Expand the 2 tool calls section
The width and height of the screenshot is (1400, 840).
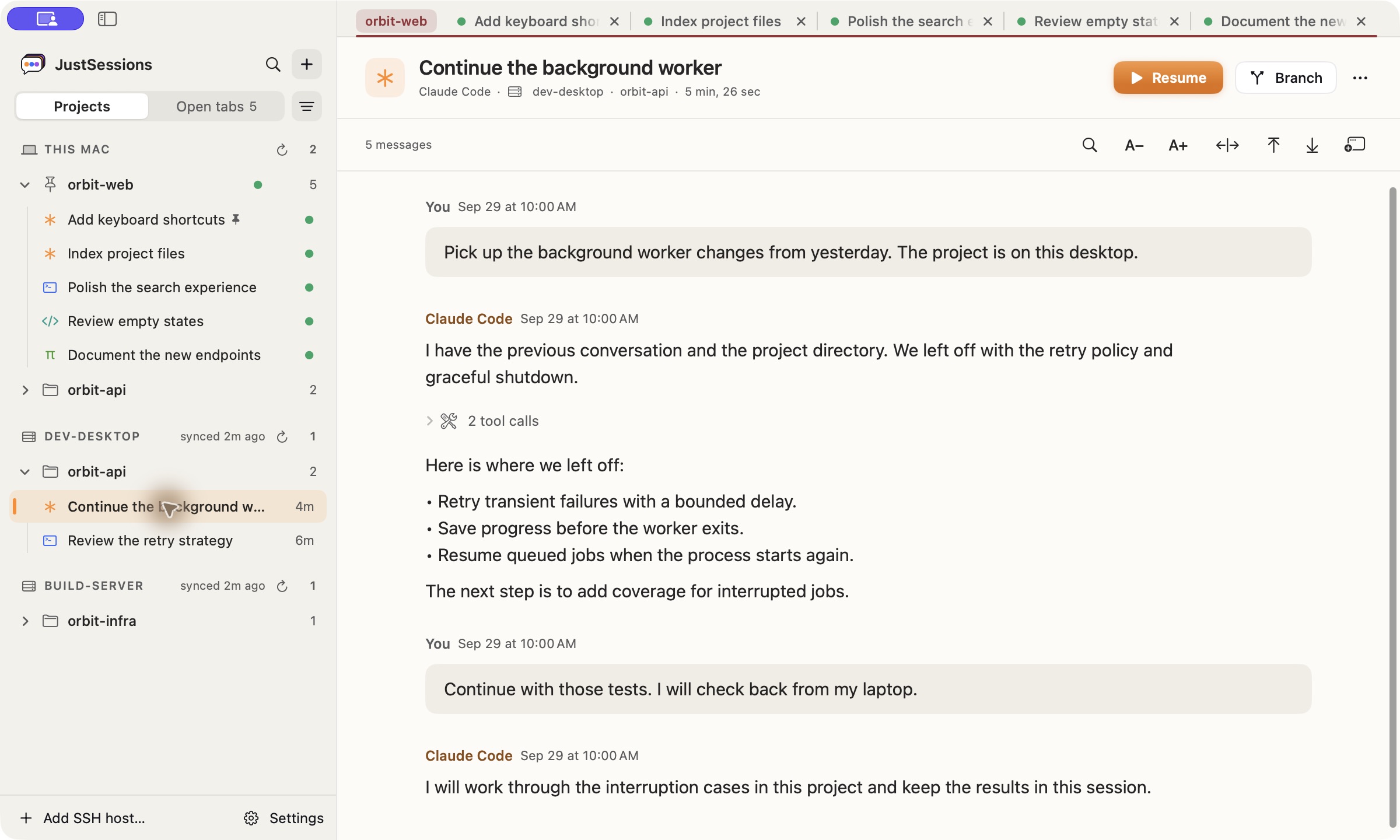[x=483, y=421]
